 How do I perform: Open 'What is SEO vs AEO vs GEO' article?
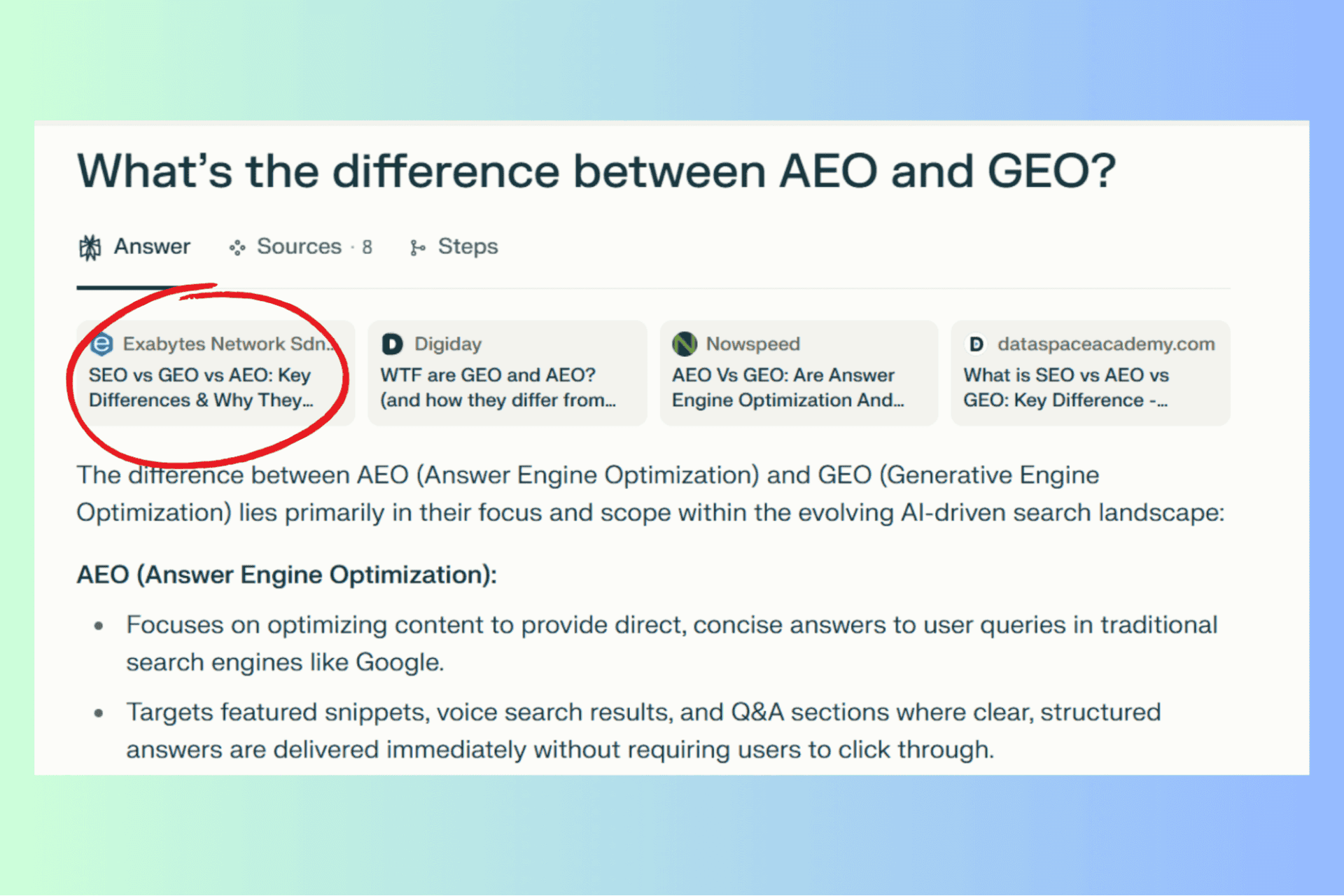point(1065,388)
